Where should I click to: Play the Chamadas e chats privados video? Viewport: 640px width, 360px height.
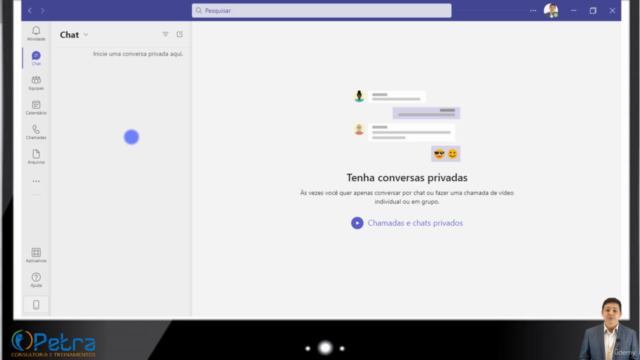[357, 223]
